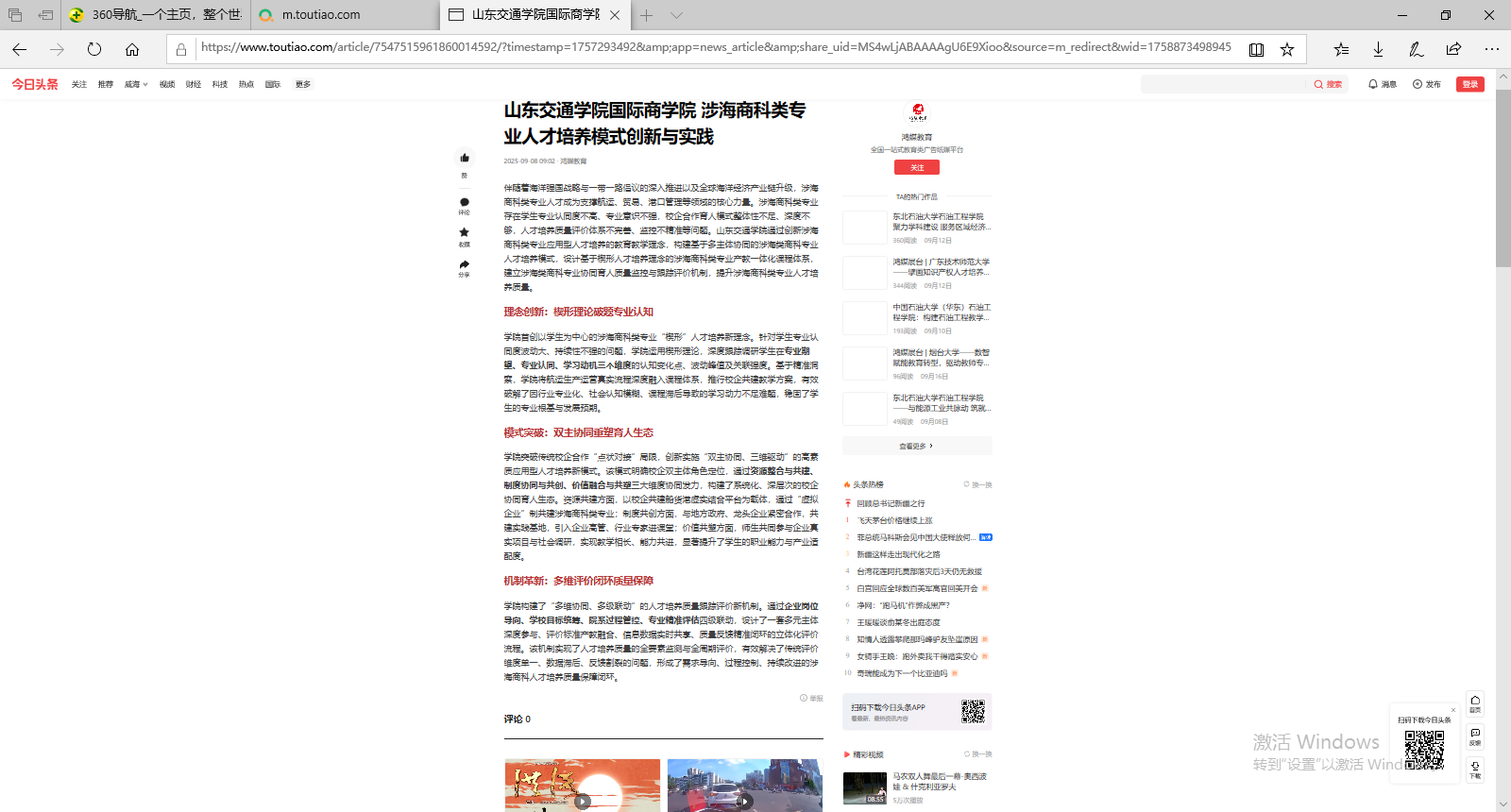The height and width of the screenshot is (812, 1511).
Task: Expand the 威海 city dropdown
Action: tap(136, 84)
